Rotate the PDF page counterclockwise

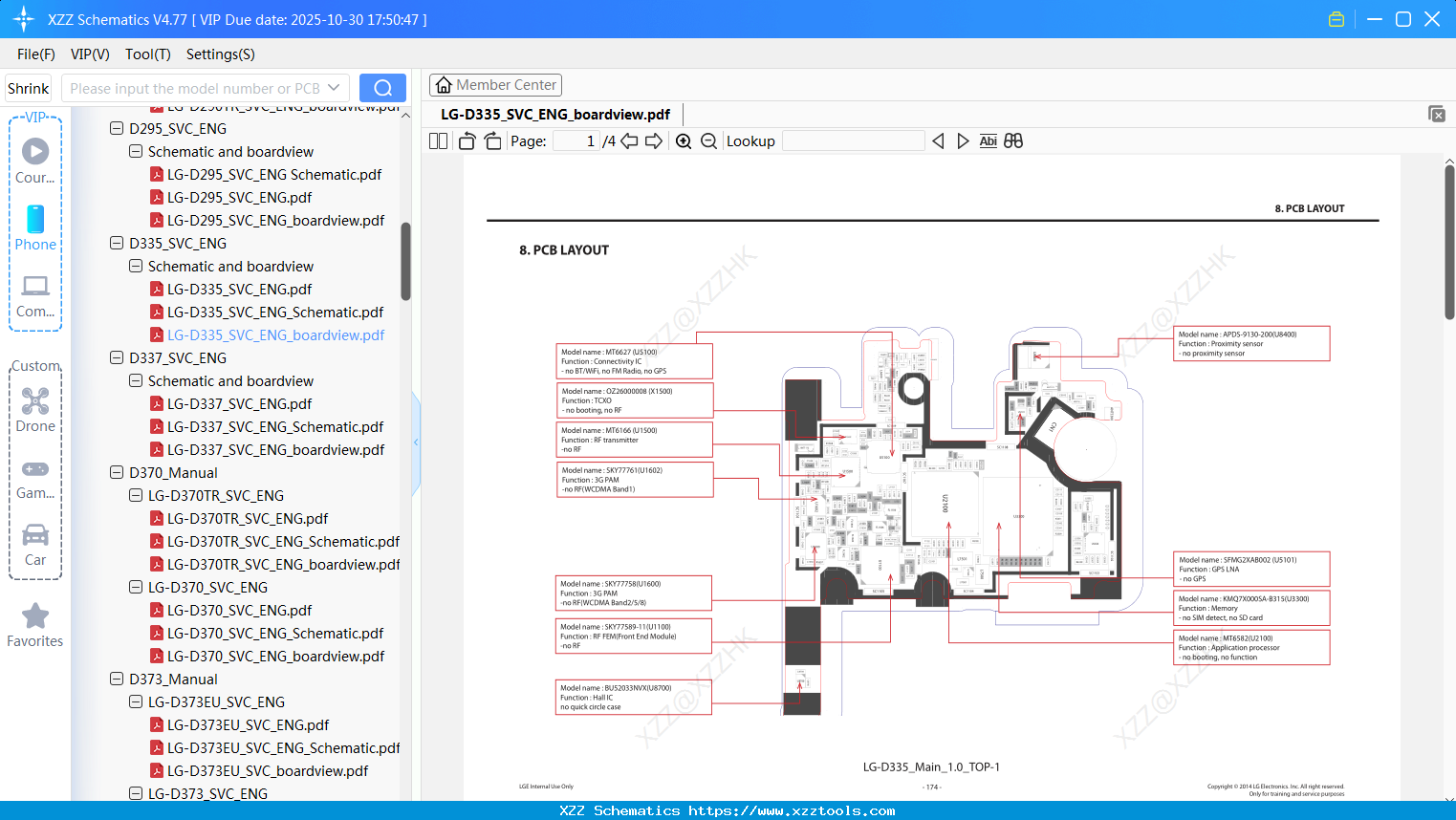[x=467, y=140]
